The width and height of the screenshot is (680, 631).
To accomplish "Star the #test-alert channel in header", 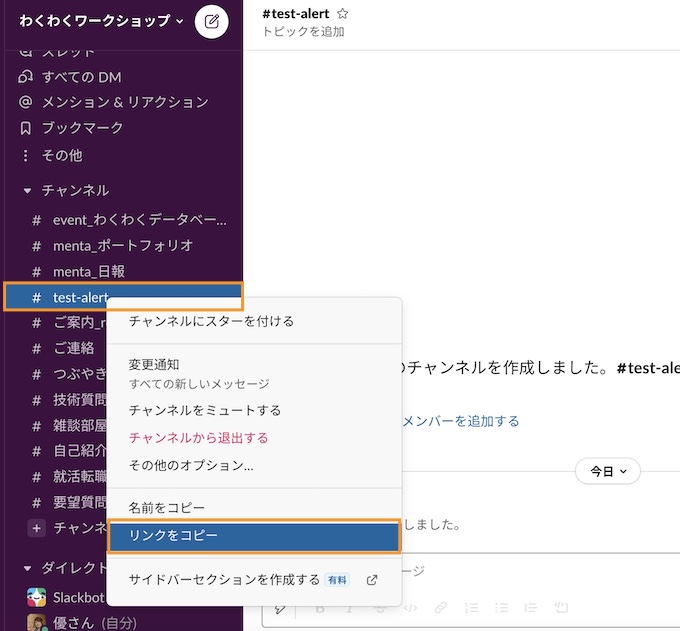I will click(x=343, y=14).
